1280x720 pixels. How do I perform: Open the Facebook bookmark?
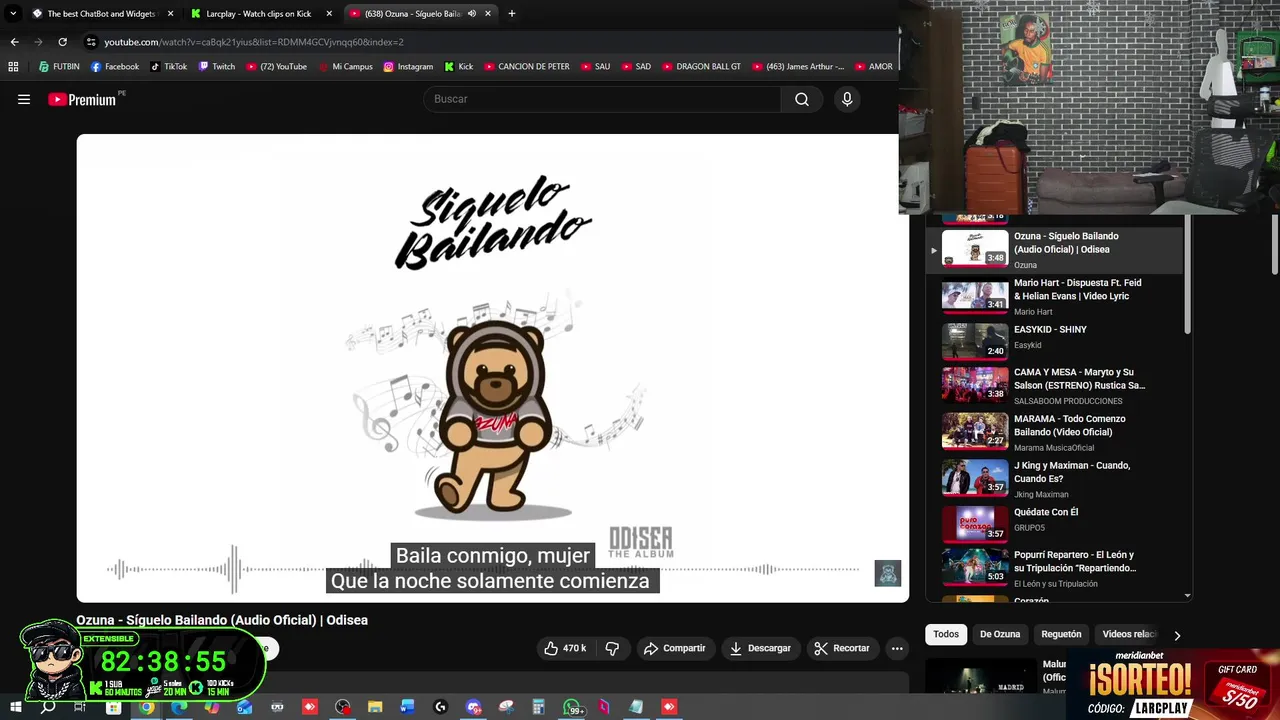pyautogui.click(x=115, y=67)
